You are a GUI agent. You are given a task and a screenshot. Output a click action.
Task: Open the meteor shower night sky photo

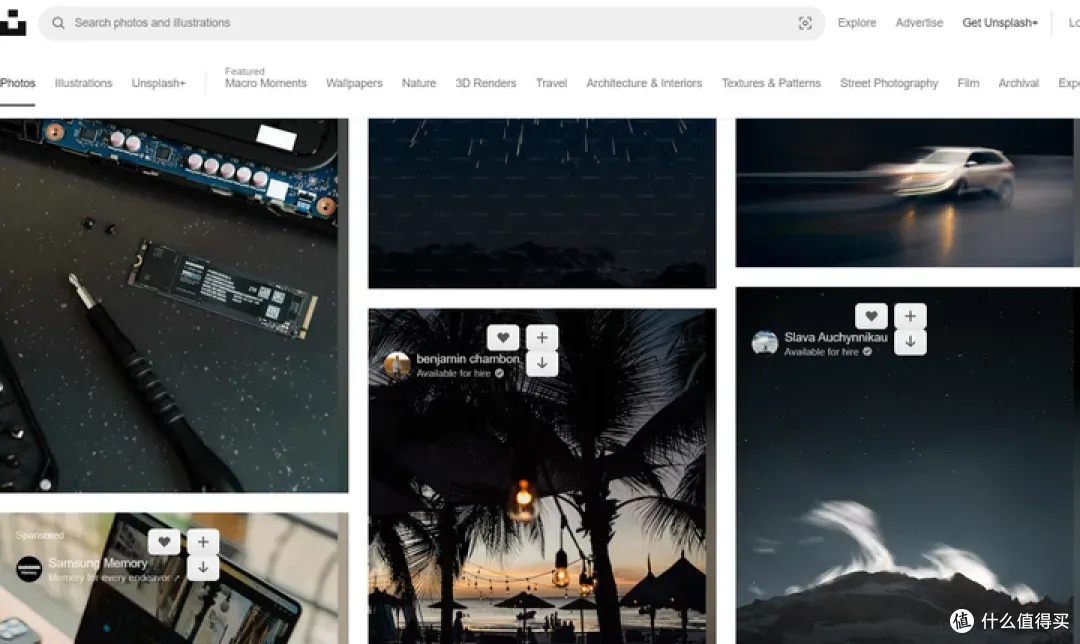tap(542, 203)
